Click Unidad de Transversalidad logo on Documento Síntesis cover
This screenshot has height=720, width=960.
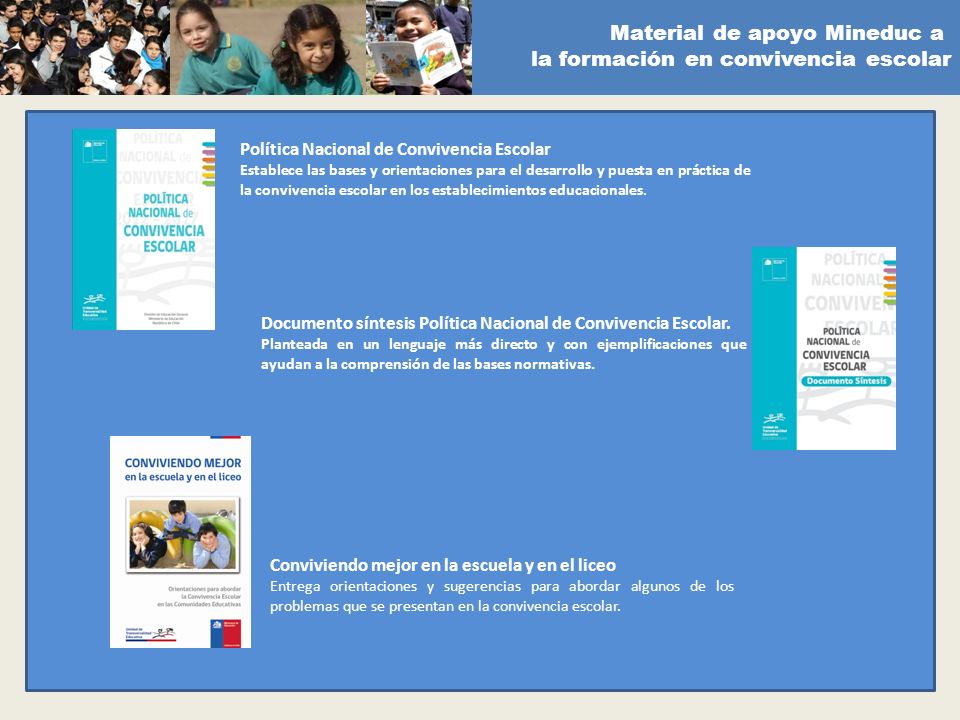[x=774, y=426]
